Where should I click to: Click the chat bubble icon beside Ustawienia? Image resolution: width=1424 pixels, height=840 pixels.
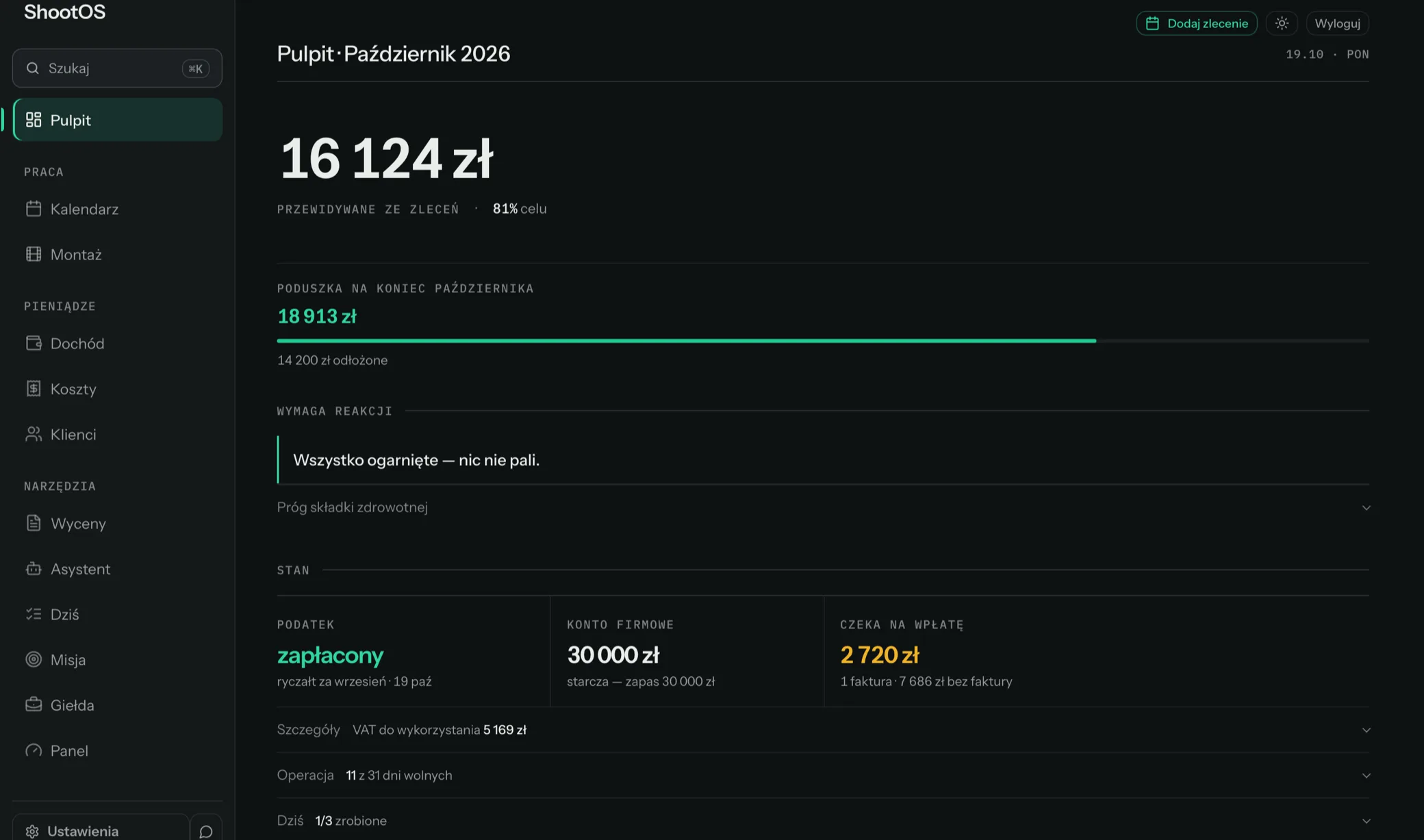[x=206, y=831]
